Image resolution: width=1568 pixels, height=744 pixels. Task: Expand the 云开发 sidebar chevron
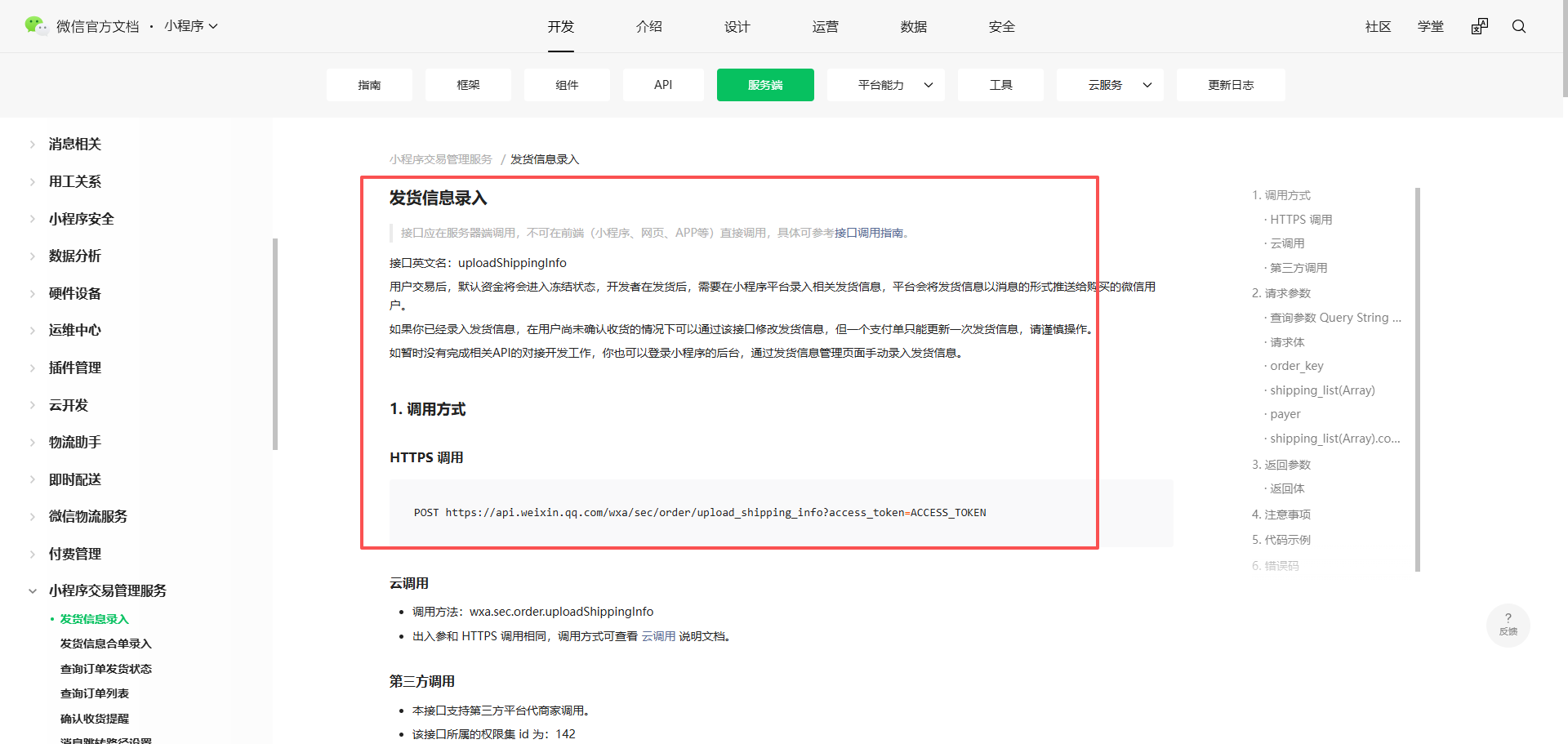[33, 405]
